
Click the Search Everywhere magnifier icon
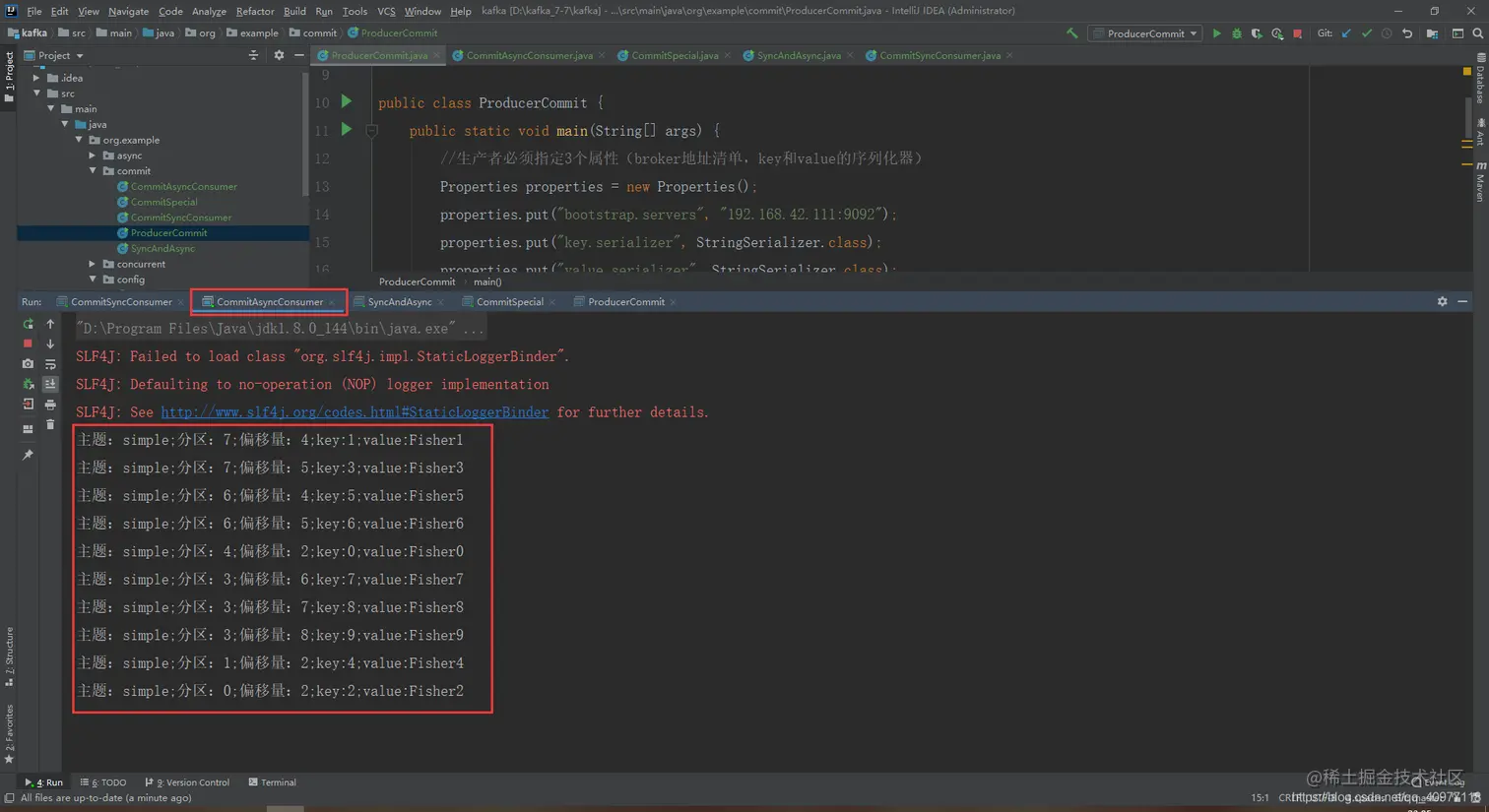click(1477, 33)
